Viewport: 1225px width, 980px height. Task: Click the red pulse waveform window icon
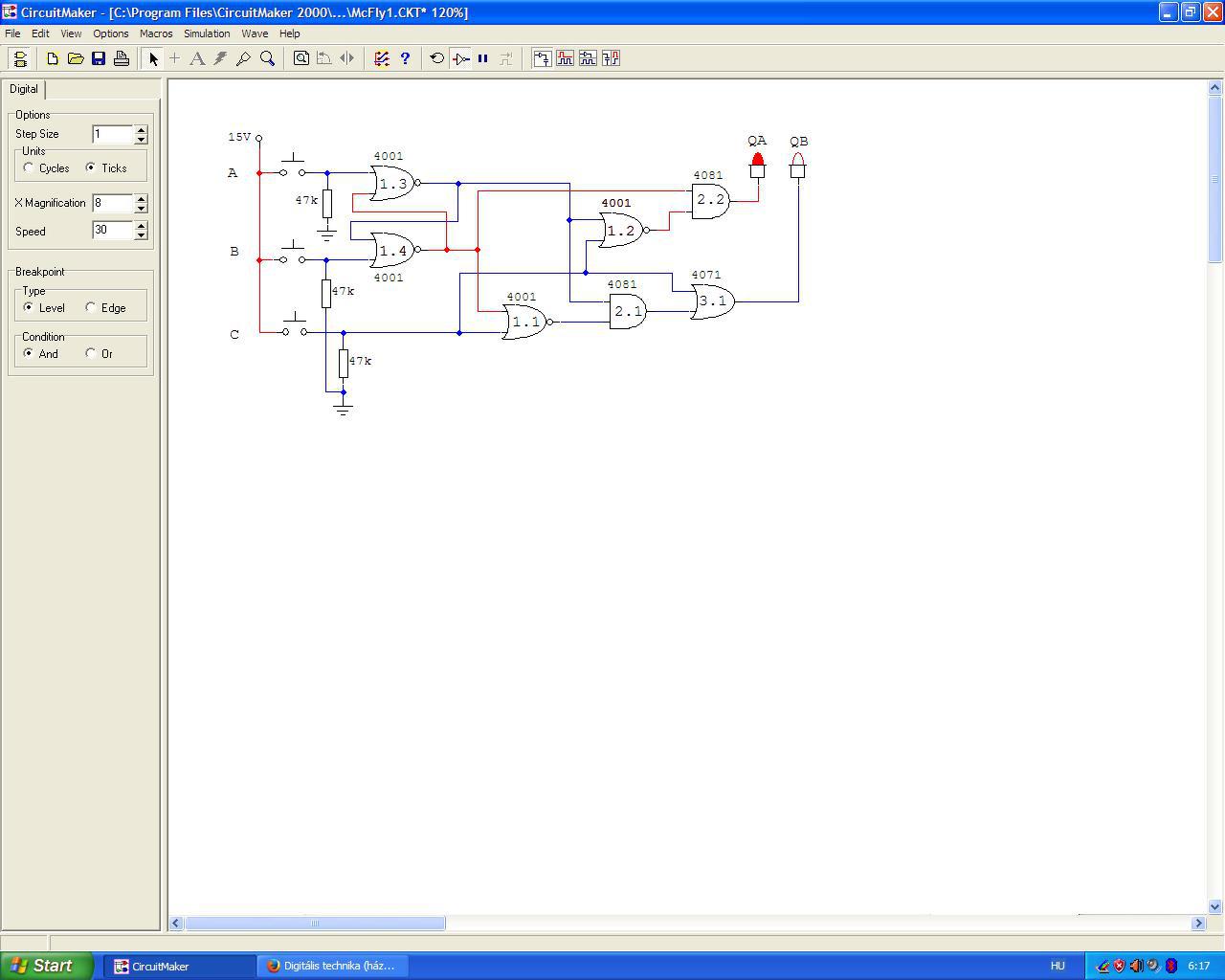(x=565, y=58)
